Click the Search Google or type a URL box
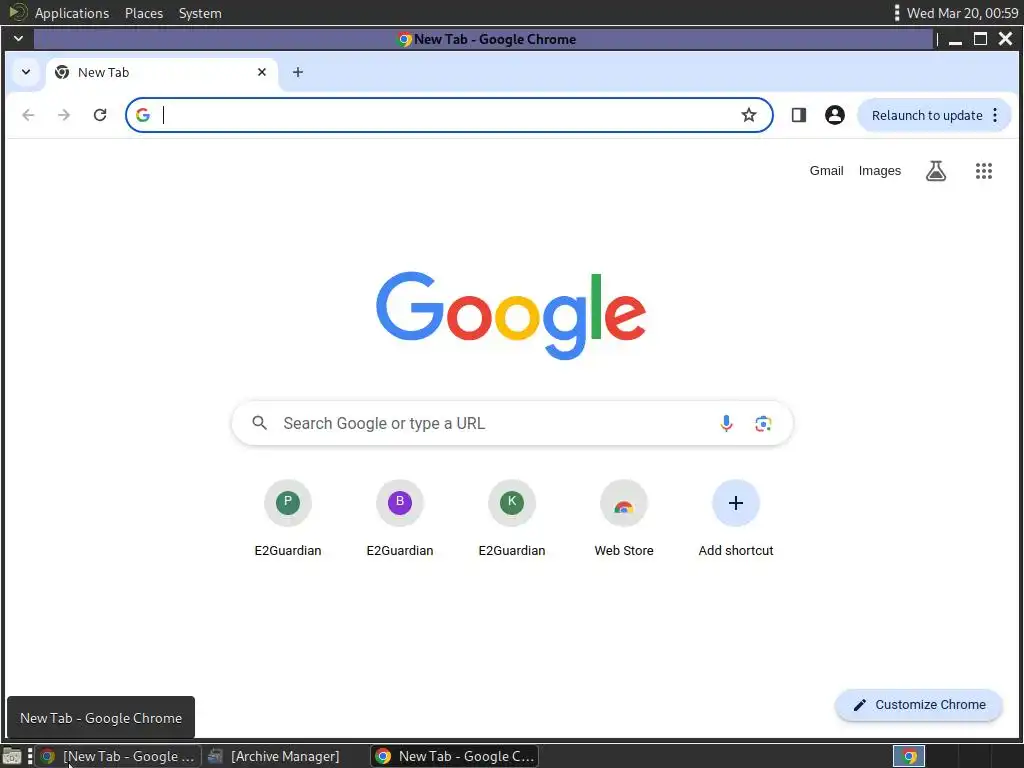 click(513, 423)
